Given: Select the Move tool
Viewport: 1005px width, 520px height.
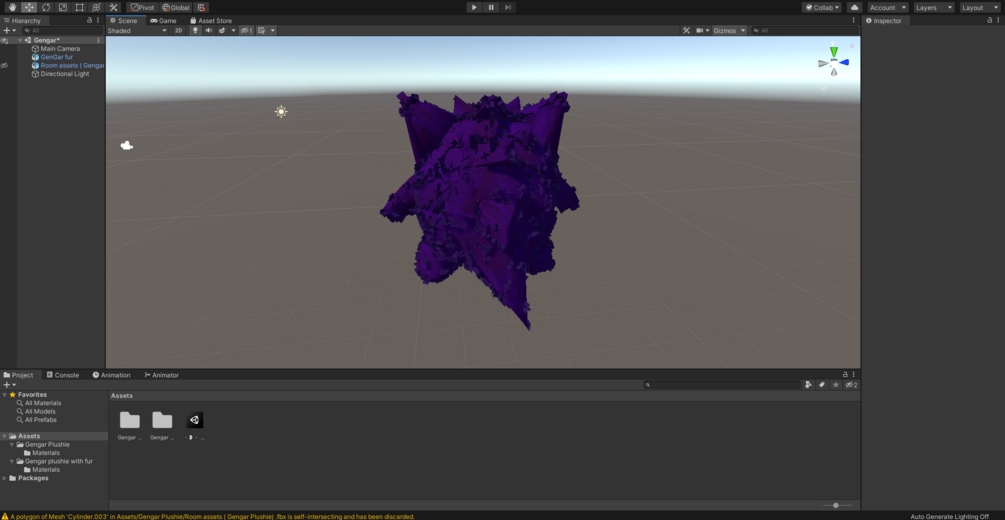Looking at the screenshot, I should click(x=29, y=7).
